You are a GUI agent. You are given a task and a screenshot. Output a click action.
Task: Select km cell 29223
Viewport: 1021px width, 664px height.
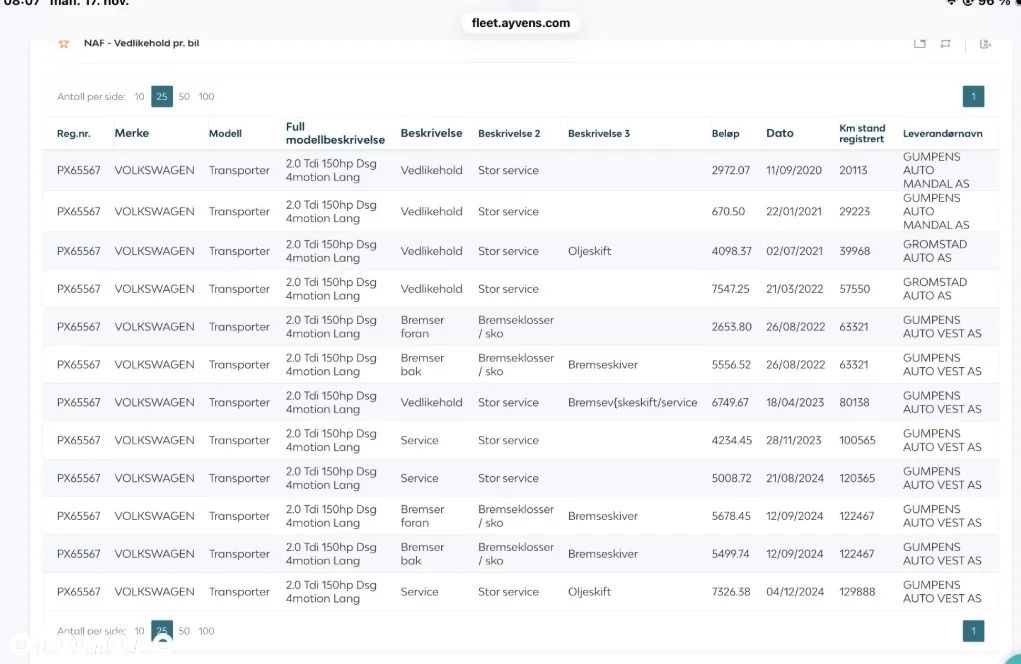coord(854,212)
